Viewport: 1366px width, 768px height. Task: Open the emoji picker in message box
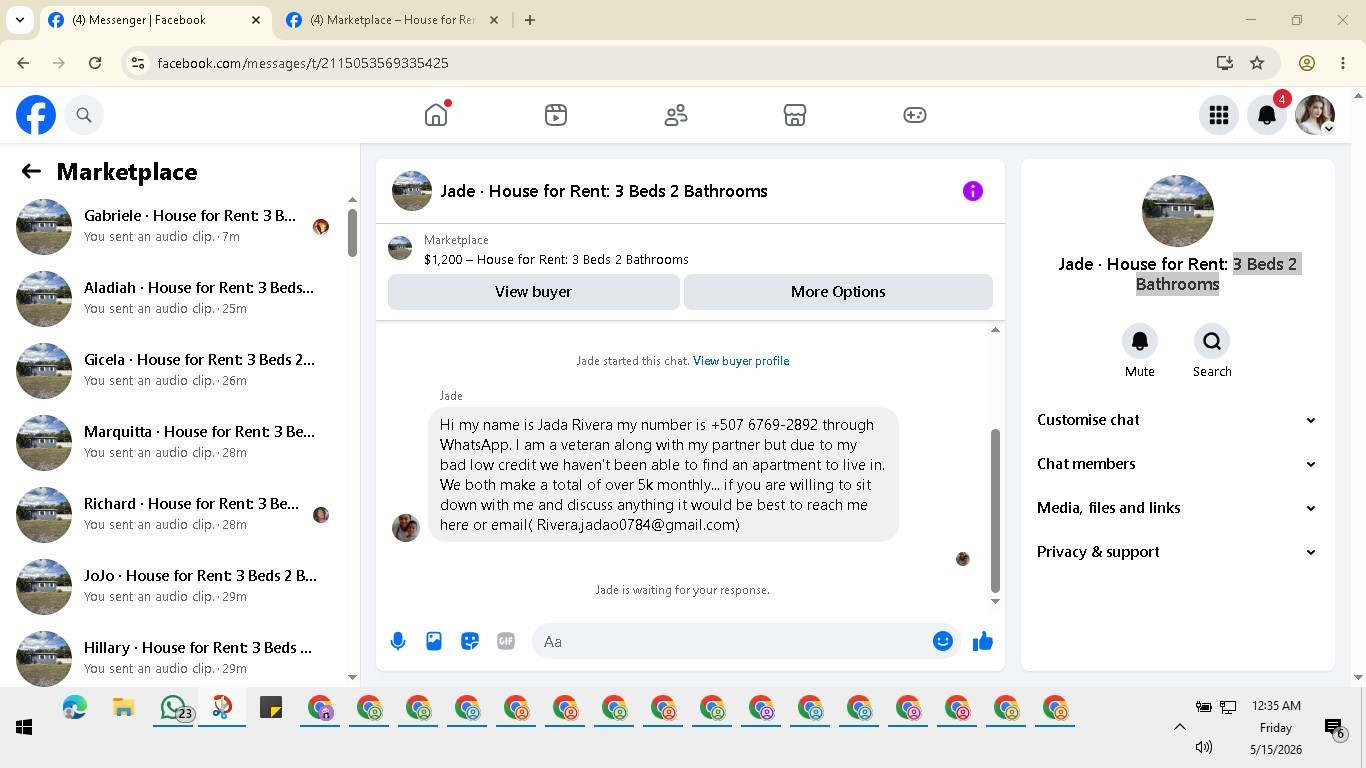[x=943, y=641]
